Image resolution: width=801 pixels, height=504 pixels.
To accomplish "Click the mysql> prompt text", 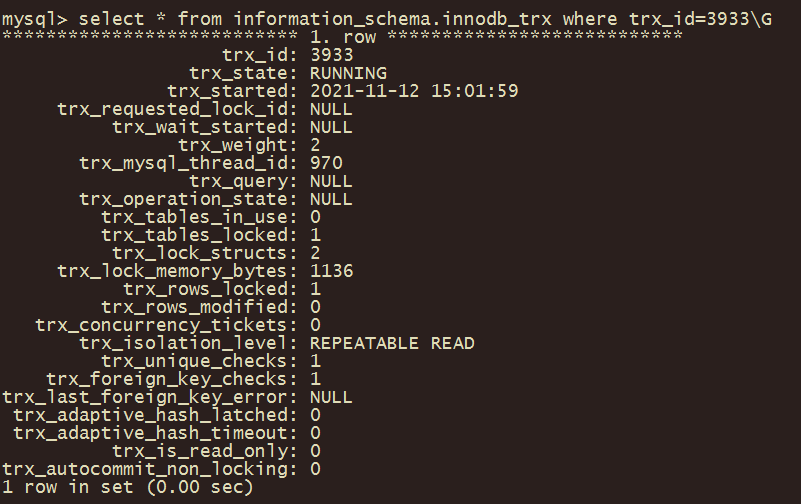I will tap(35, 19).
